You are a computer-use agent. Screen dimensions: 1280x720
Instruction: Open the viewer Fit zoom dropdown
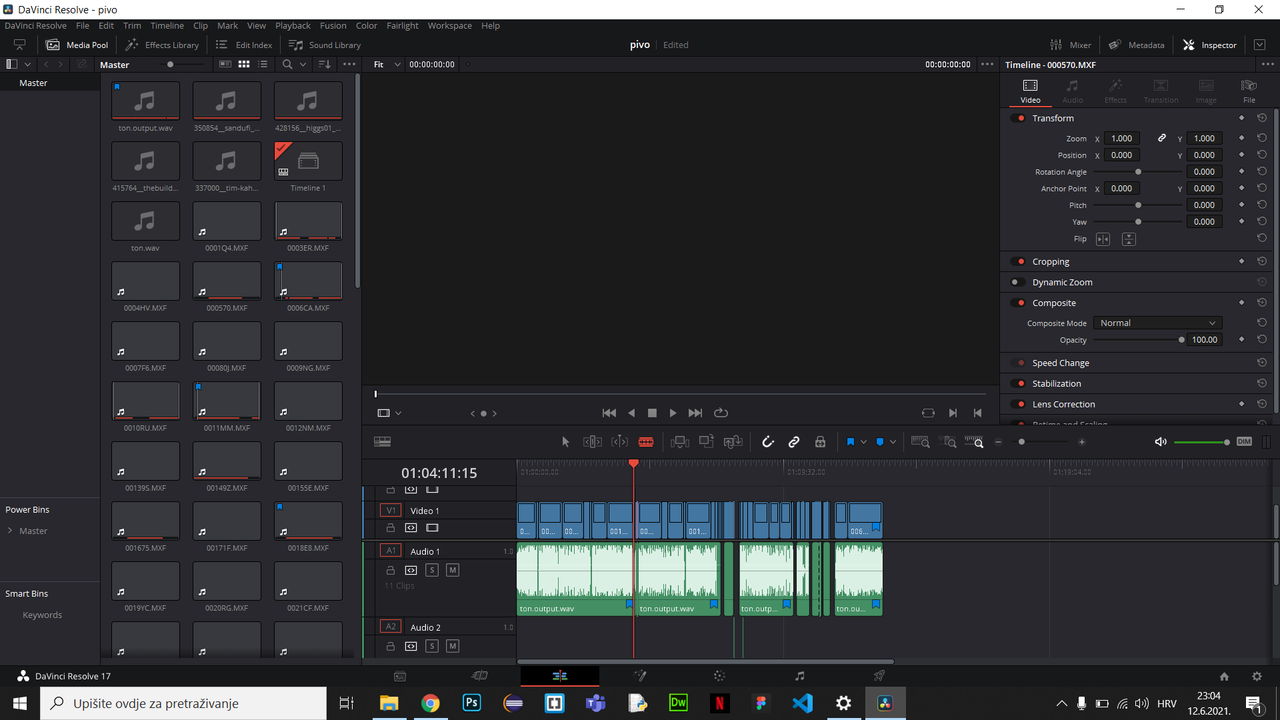click(x=386, y=64)
